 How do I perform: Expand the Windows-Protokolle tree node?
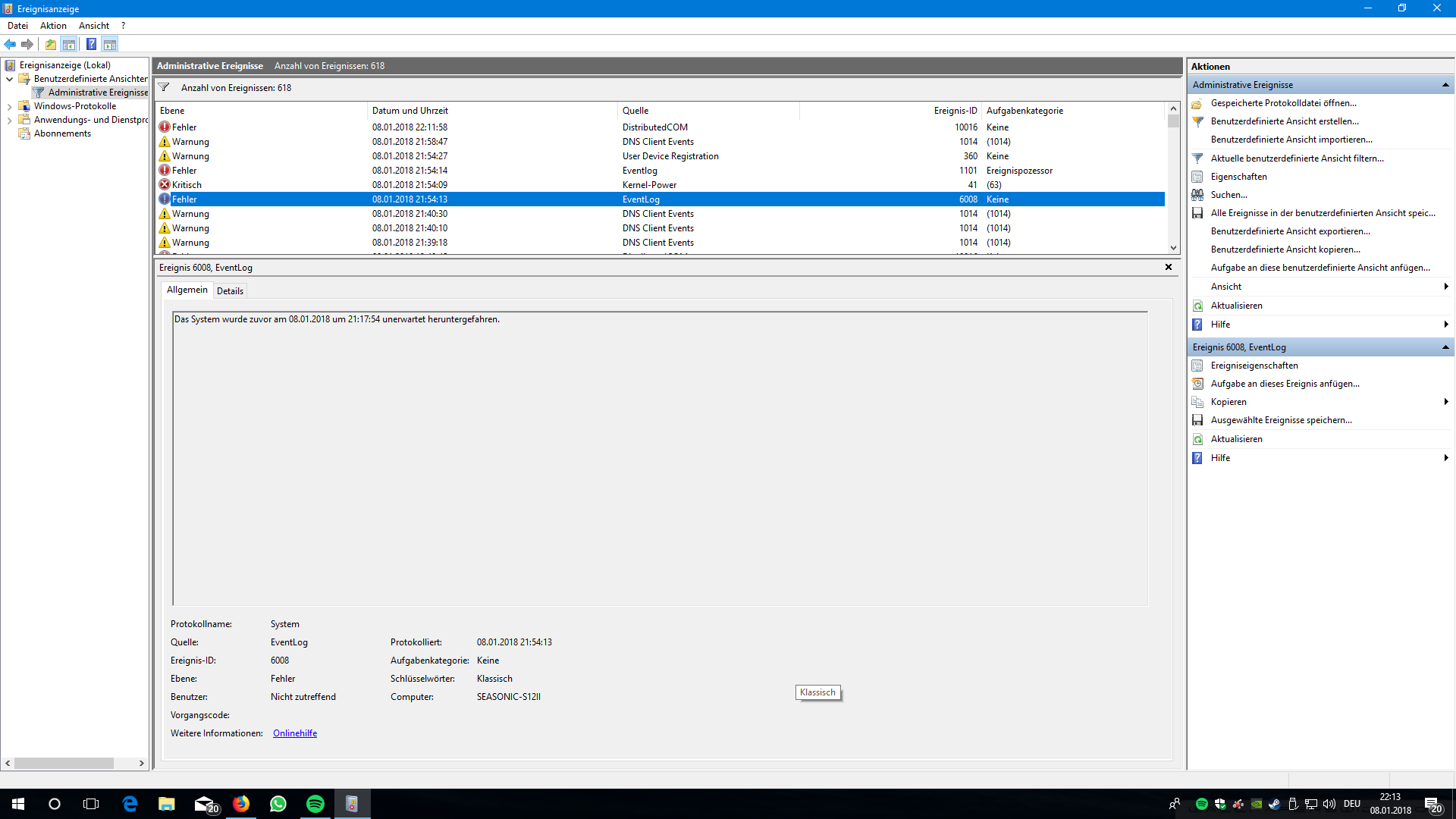point(9,107)
